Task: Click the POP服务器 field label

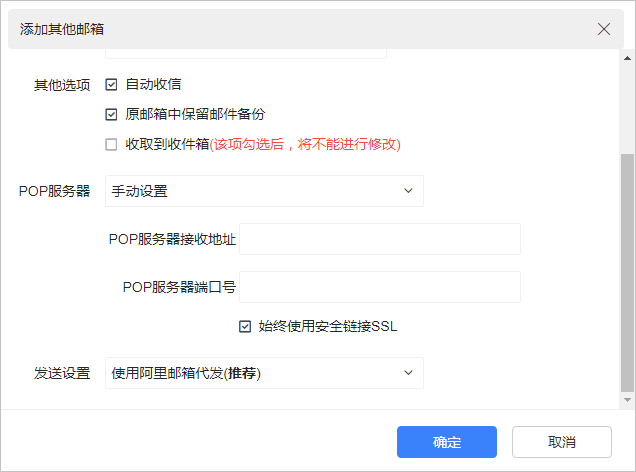Action: click(x=54, y=191)
